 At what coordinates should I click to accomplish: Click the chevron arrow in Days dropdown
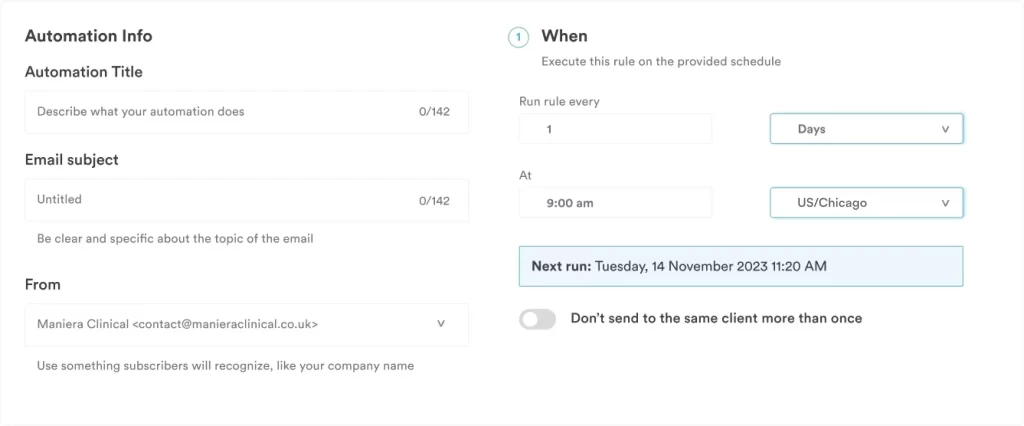pos(945,130)
